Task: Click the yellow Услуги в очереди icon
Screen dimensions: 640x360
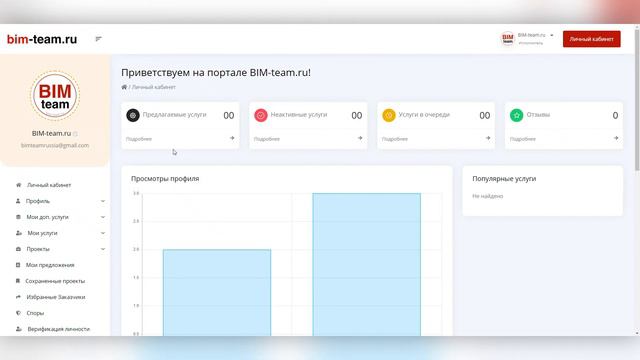Action: coord(389,116)
